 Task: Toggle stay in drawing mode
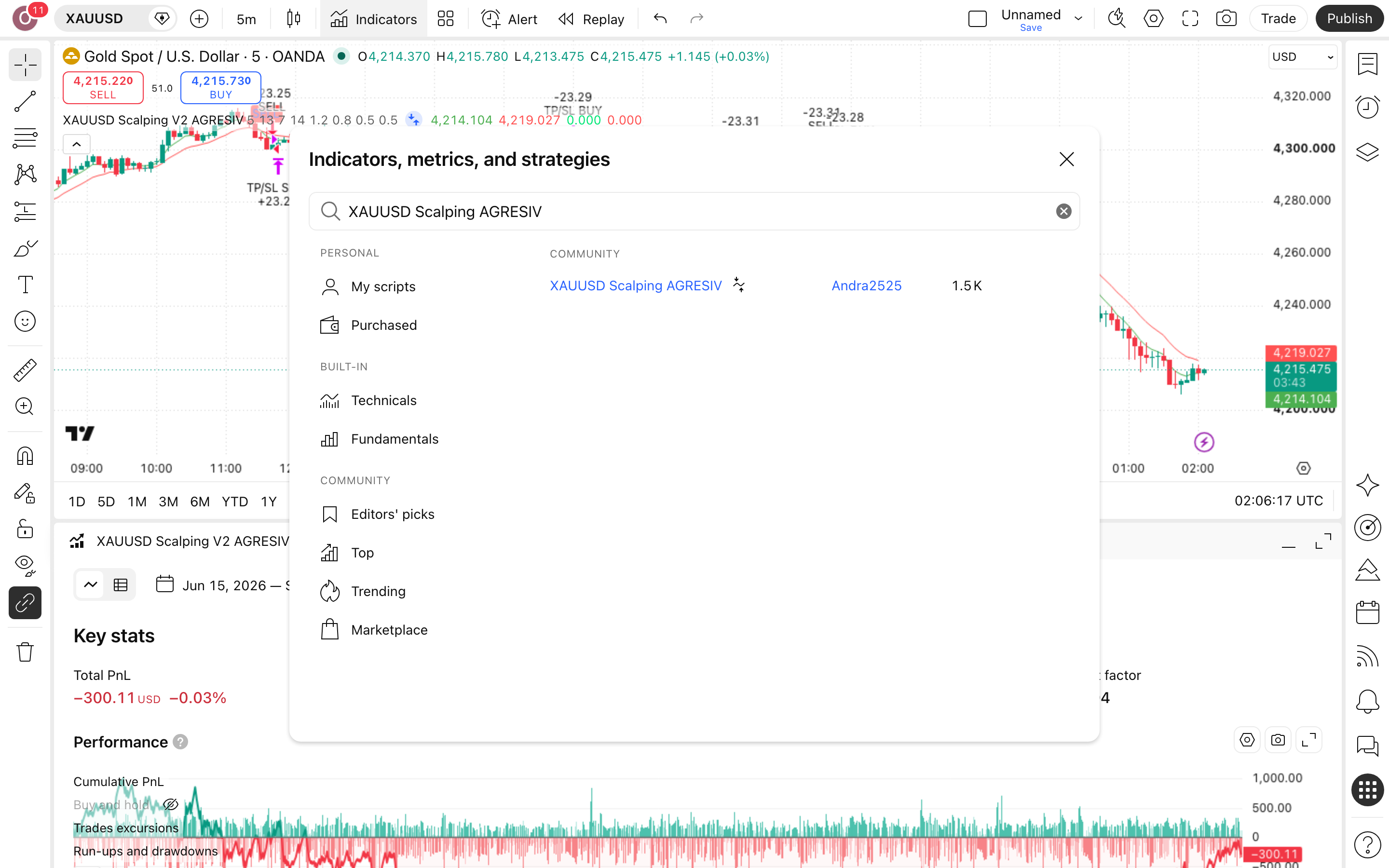point(25,493)
